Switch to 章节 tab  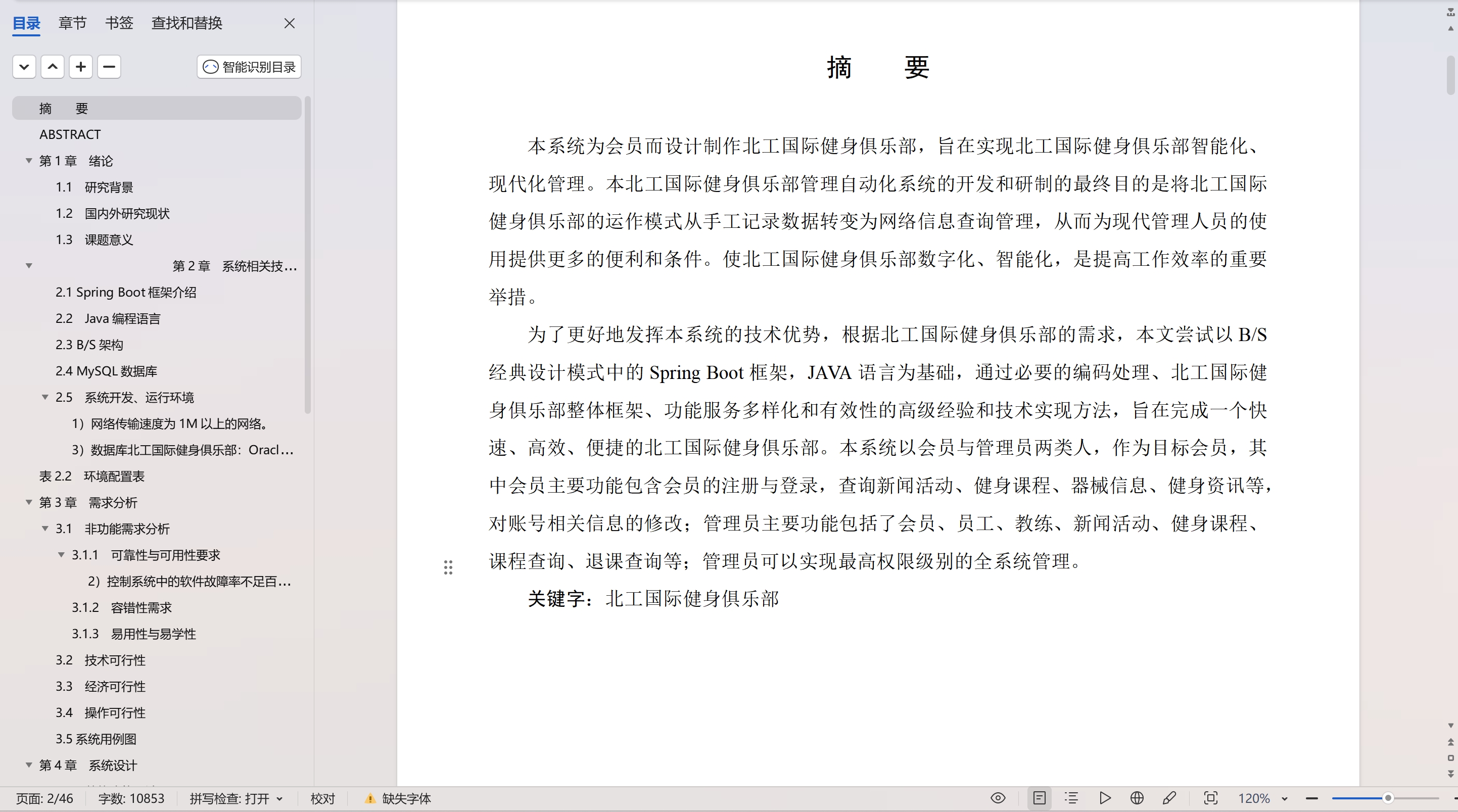point(72,23)
